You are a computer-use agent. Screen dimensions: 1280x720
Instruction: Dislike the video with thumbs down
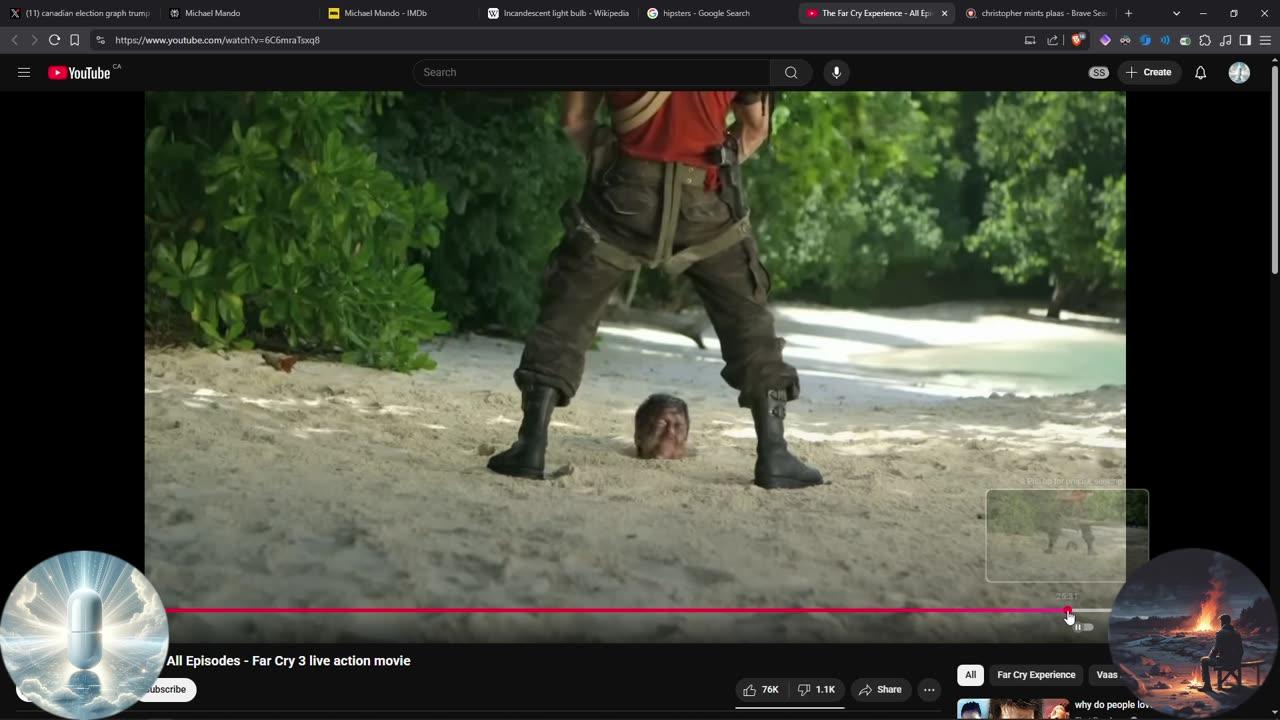pos(816,689)
